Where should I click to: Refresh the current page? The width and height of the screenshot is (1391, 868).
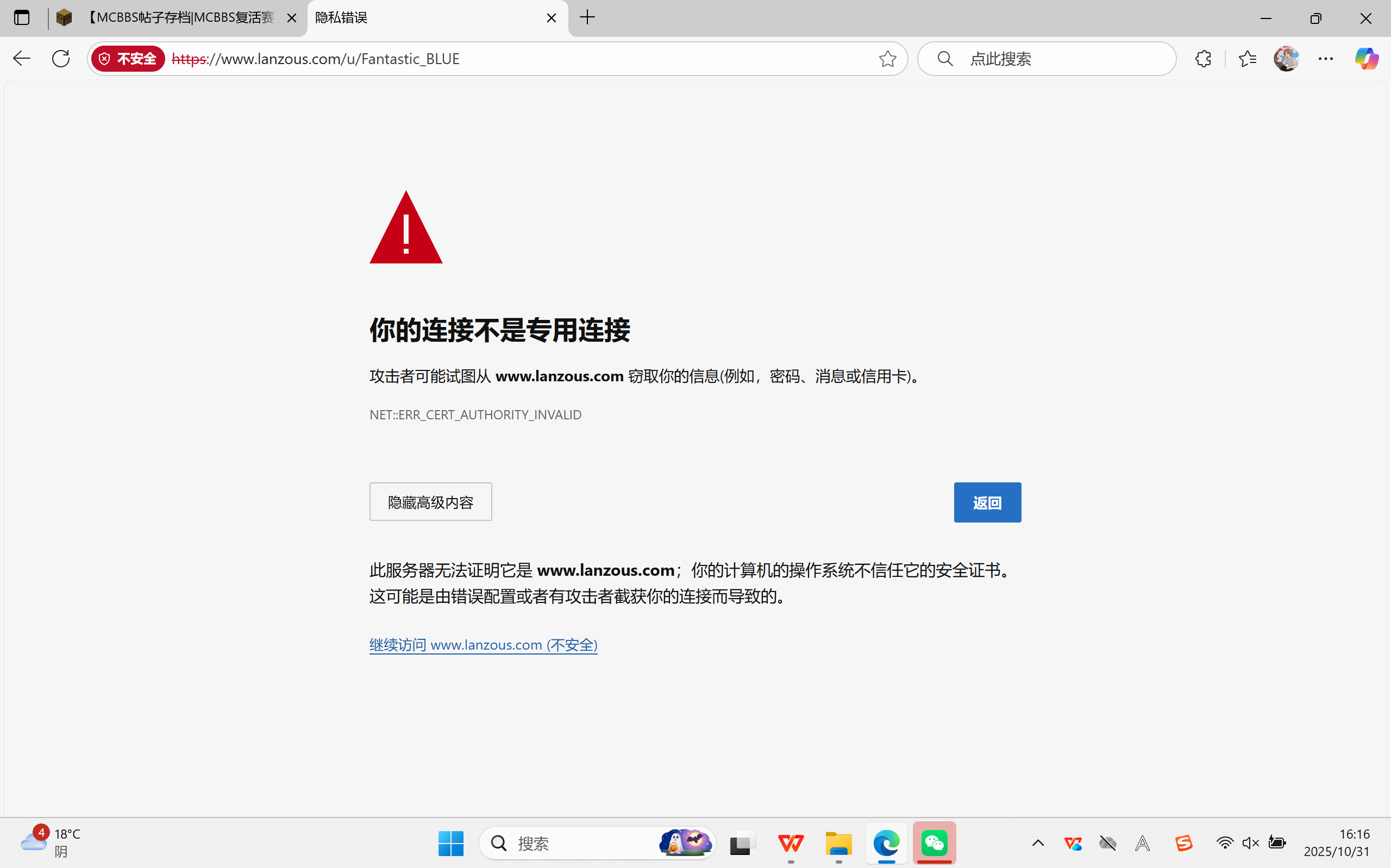[x=61, y=59]
